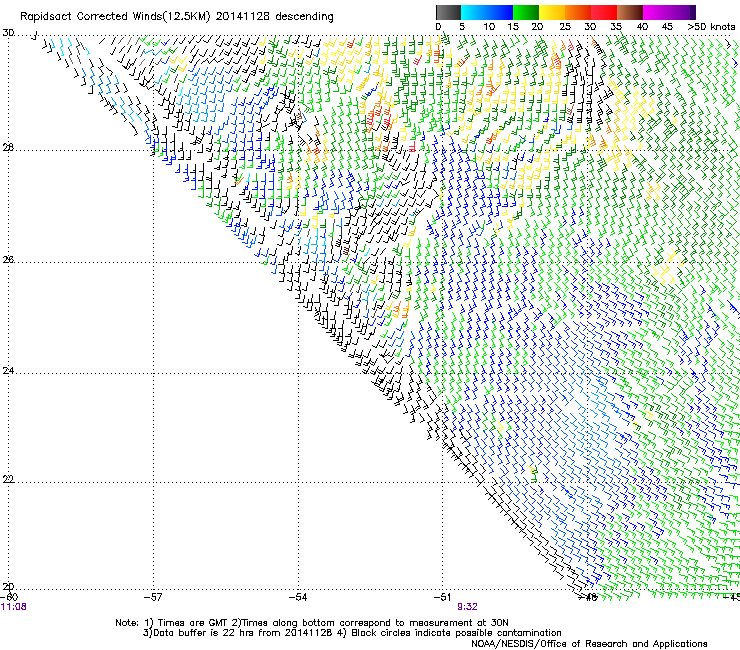Viewport: 740px width, 650px height.
Task: Click the 'Note: 1) Times are GMT' line
Action: [x=311, y=623]
